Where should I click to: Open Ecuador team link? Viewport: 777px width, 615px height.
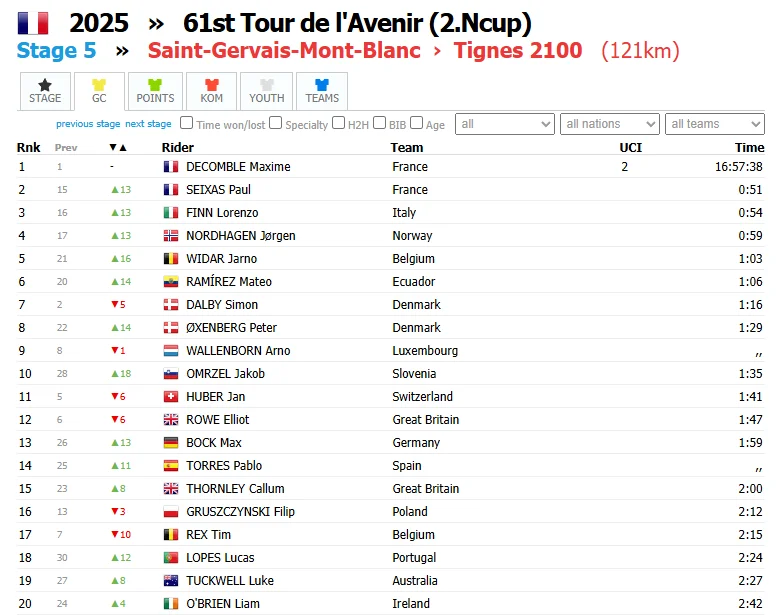[414, 281]
